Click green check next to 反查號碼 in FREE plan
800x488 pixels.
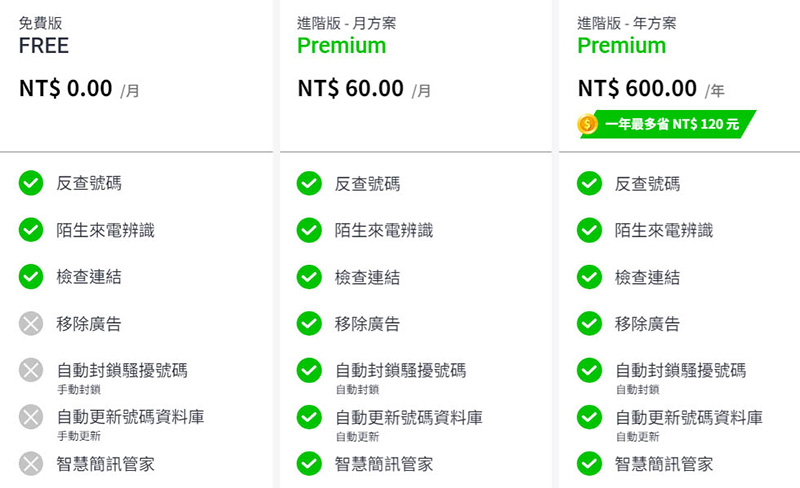point(31,183)
